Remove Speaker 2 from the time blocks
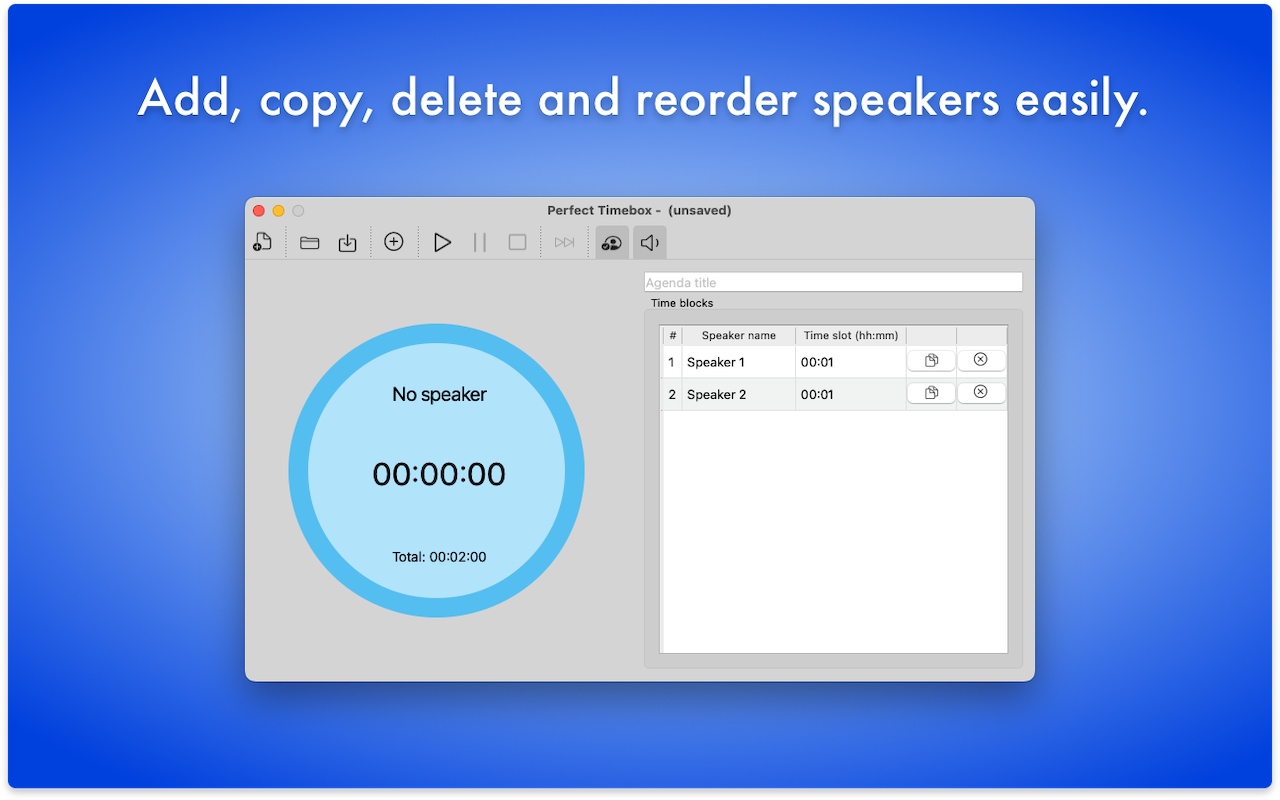 (x=980, y=393)
